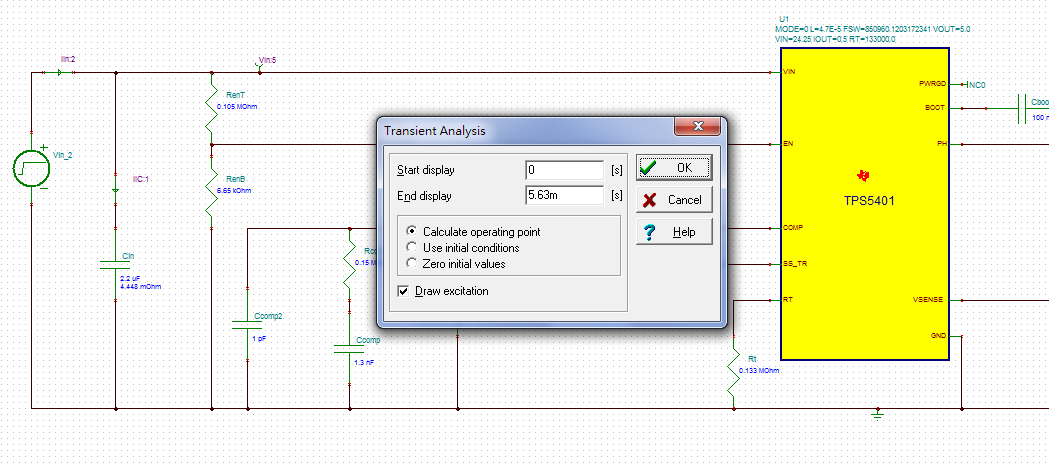Image resolution: width=1049 pixels, height=463 pixels.
Task: Select the boot capacitor near BOOT pin
Action: (1024, 108)
